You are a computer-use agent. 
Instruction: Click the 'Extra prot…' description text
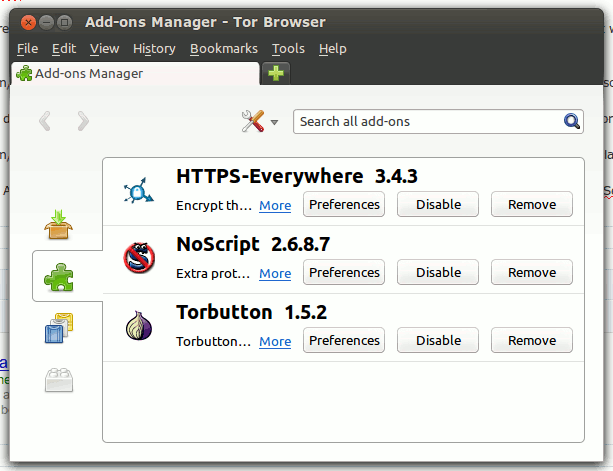(213, 273)
